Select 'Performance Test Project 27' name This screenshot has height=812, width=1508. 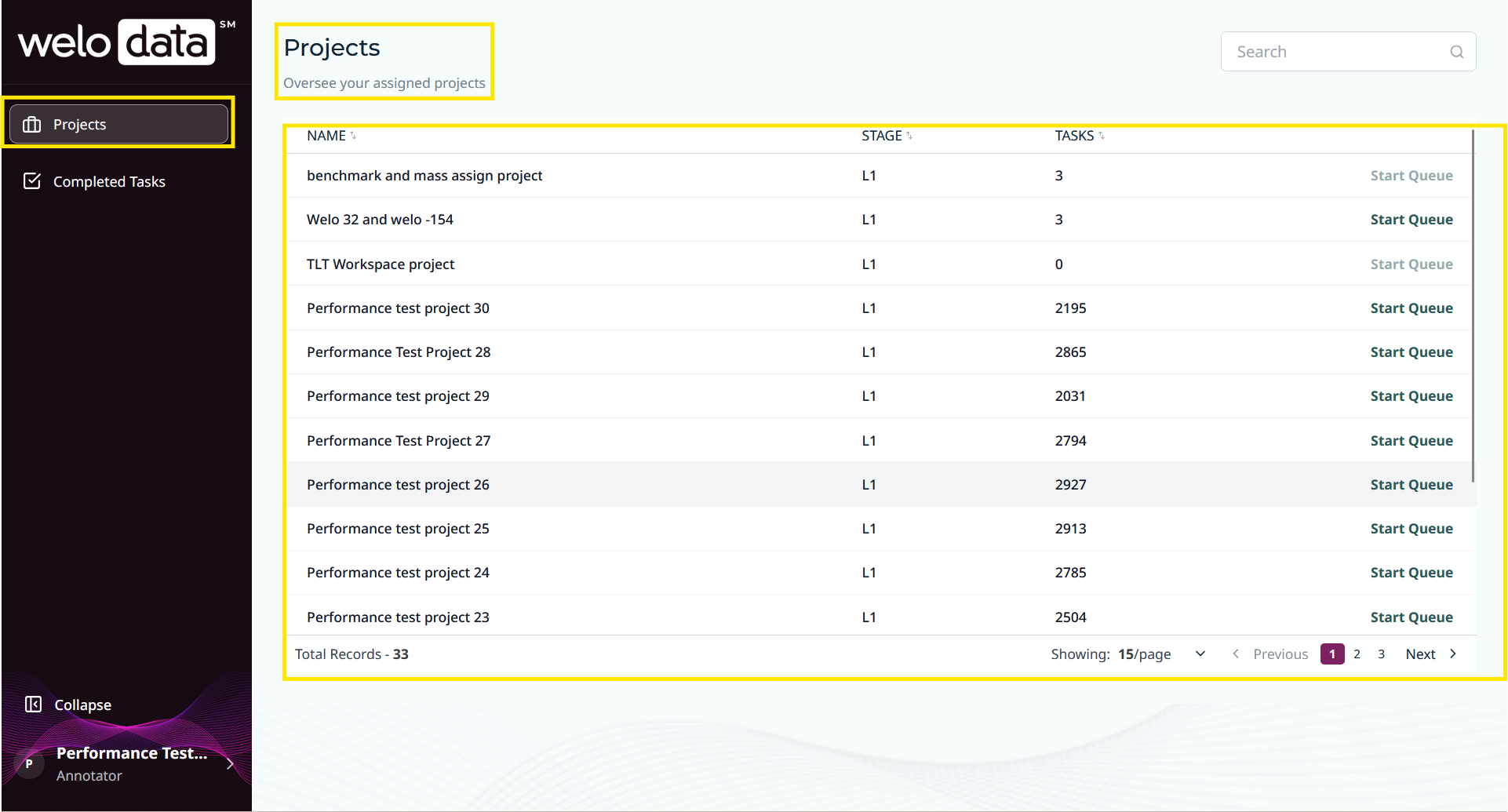399,441
